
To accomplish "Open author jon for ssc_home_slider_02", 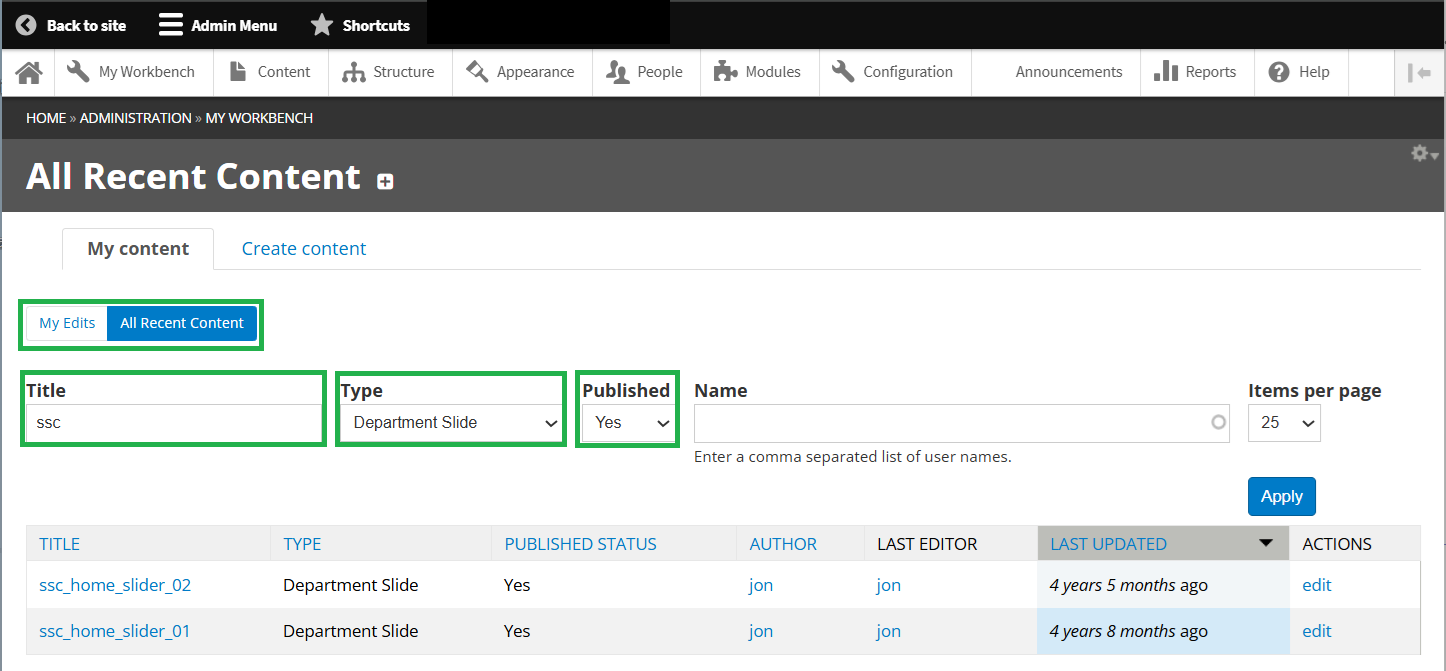I will (761, 585).
